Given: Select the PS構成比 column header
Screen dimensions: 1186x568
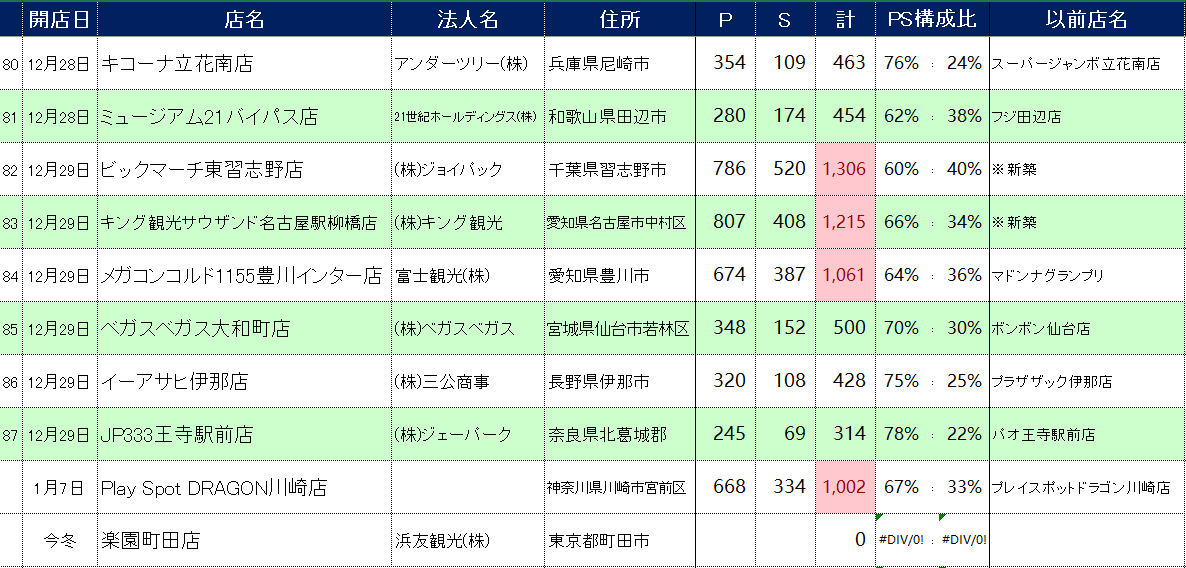Looking at the screenshot, I should coord(932,20).
